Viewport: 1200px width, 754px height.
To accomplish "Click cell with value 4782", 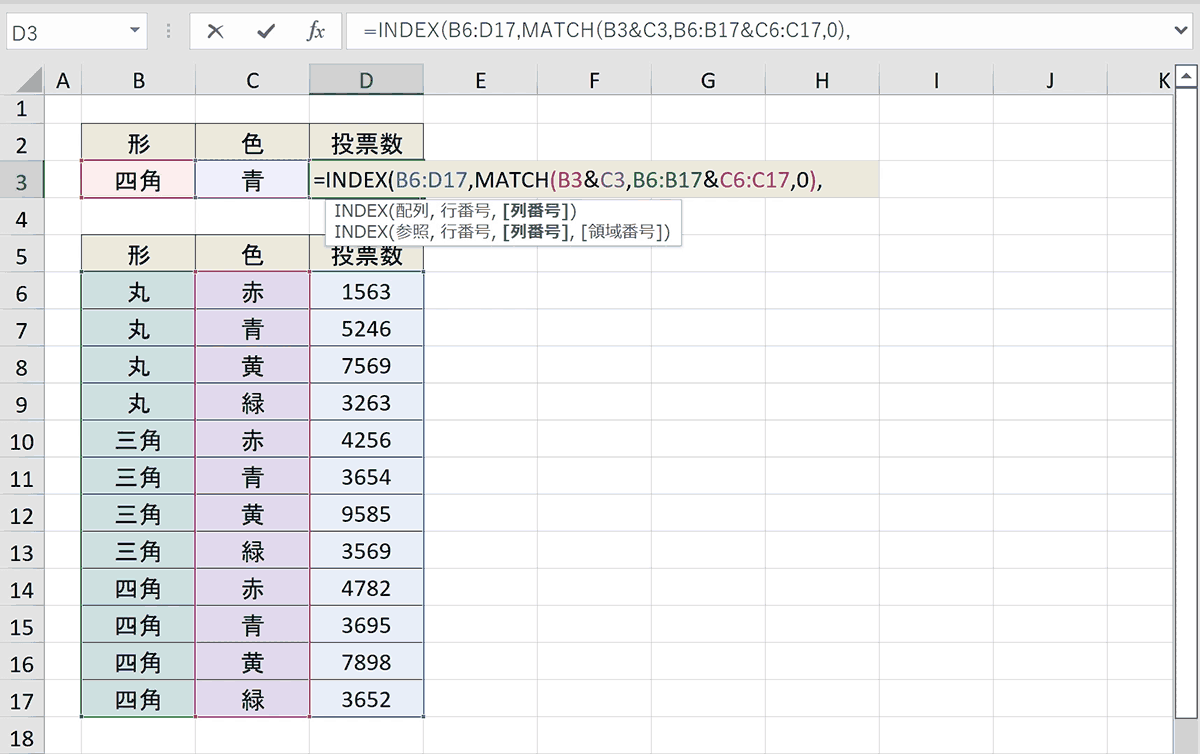I will point(366,588).
